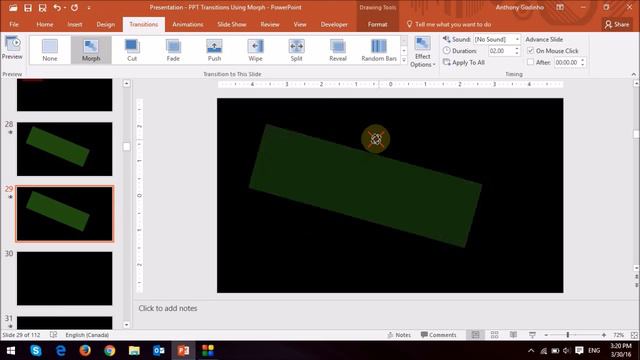Open the Notes pane from status bar
Image resolution: width=640 pixels, height=360 pixels.
(399, 335)
